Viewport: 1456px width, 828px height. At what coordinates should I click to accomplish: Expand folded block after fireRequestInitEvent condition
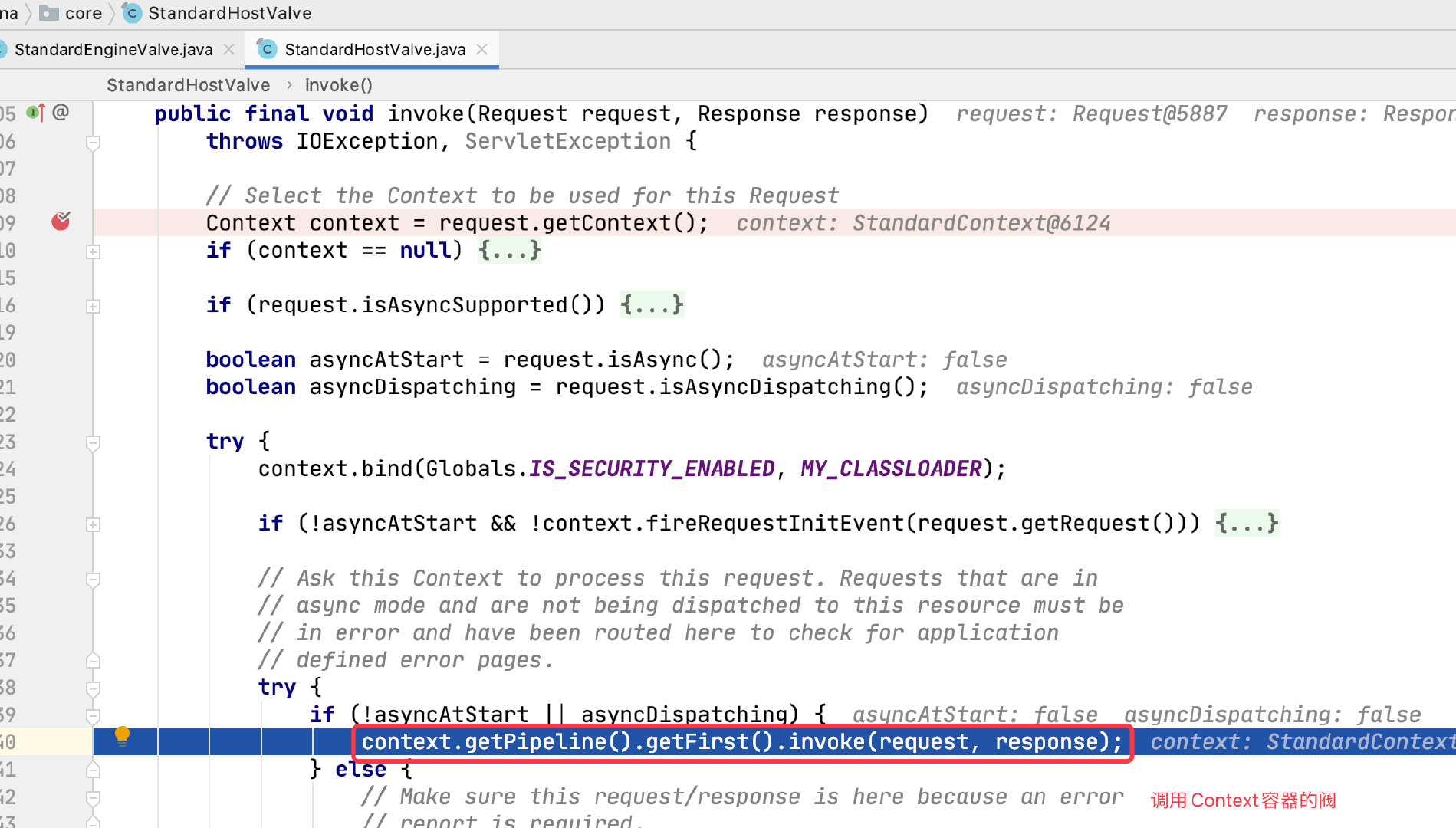coord(1247,523)
